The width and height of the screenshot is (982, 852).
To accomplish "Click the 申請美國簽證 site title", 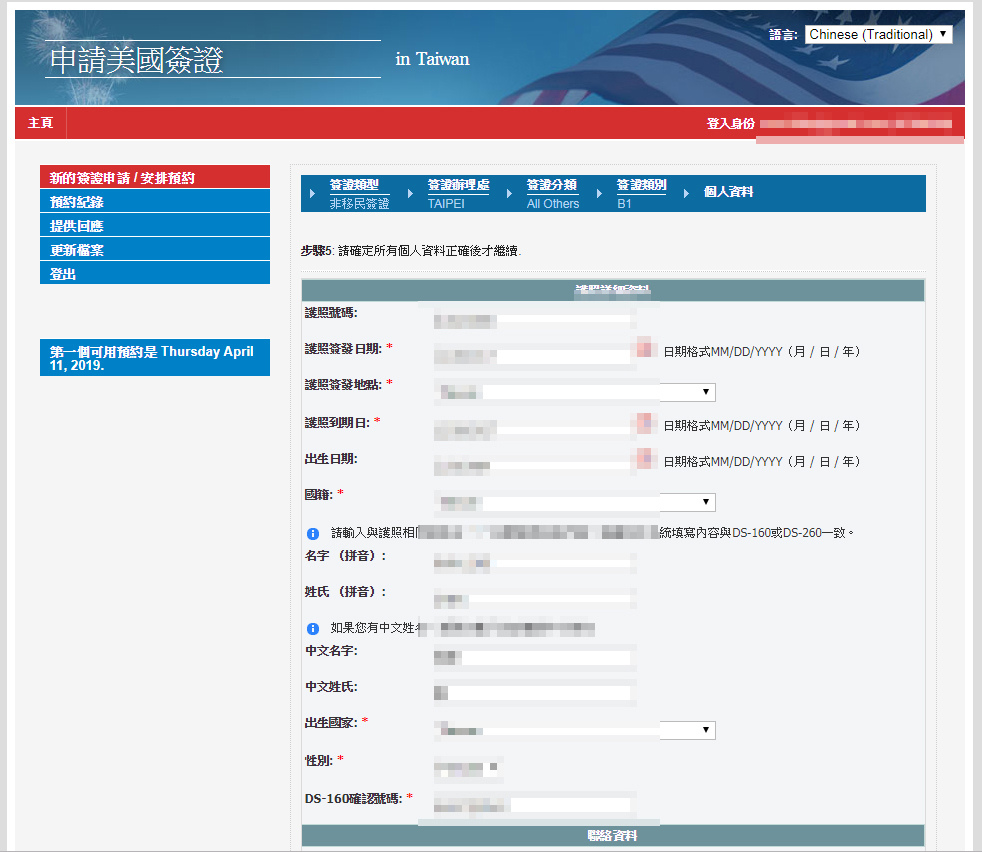I will click(x=137, y=60).
